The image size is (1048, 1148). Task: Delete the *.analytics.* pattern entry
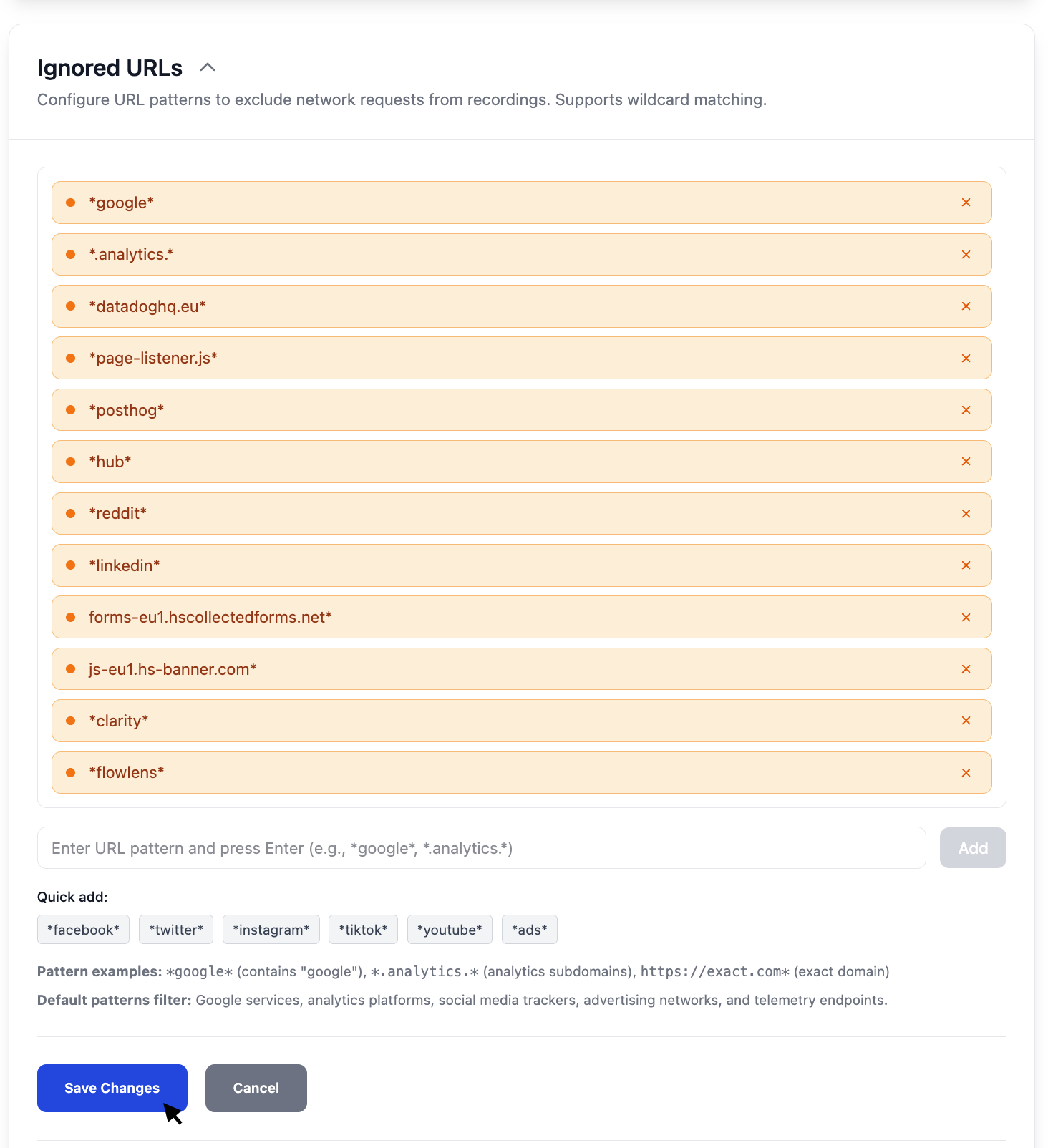click(x=966, y=255)
